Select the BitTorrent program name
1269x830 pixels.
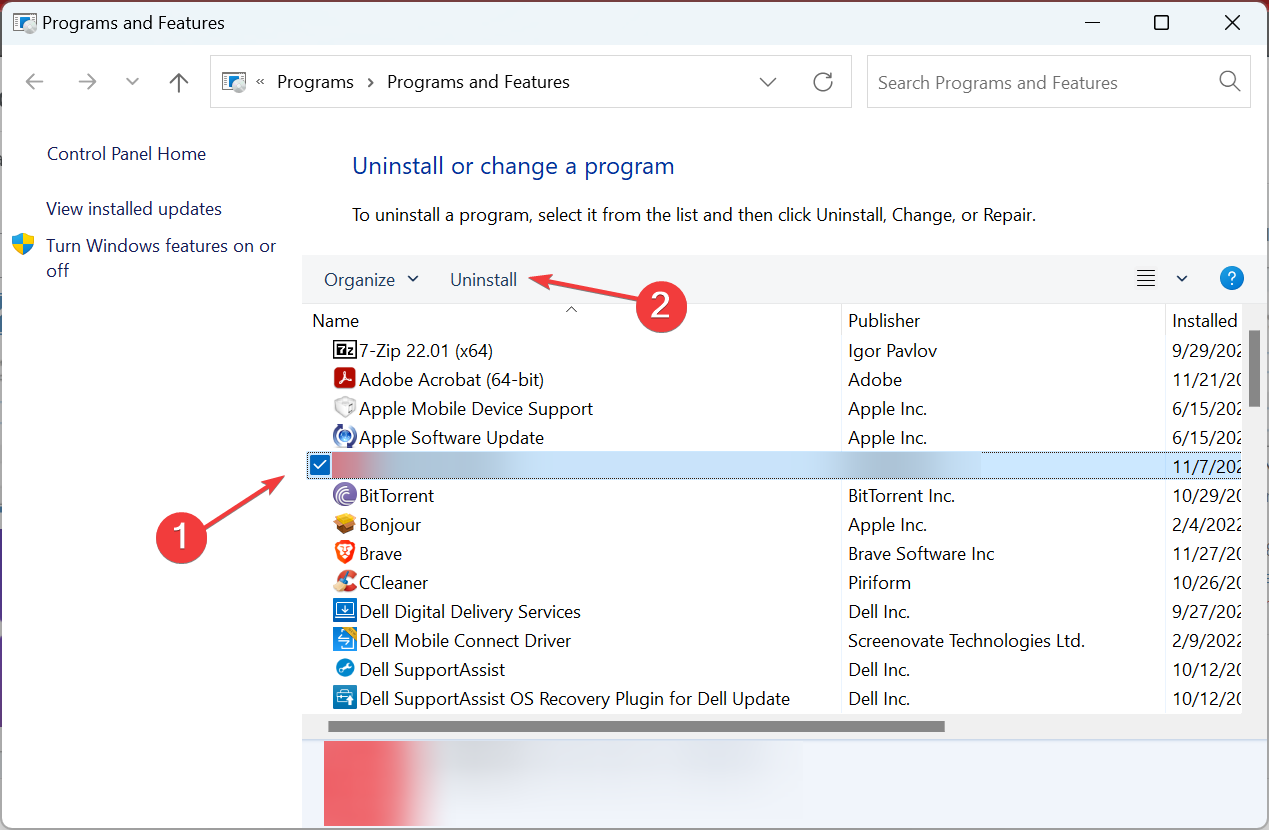click(x=396, y=495)
